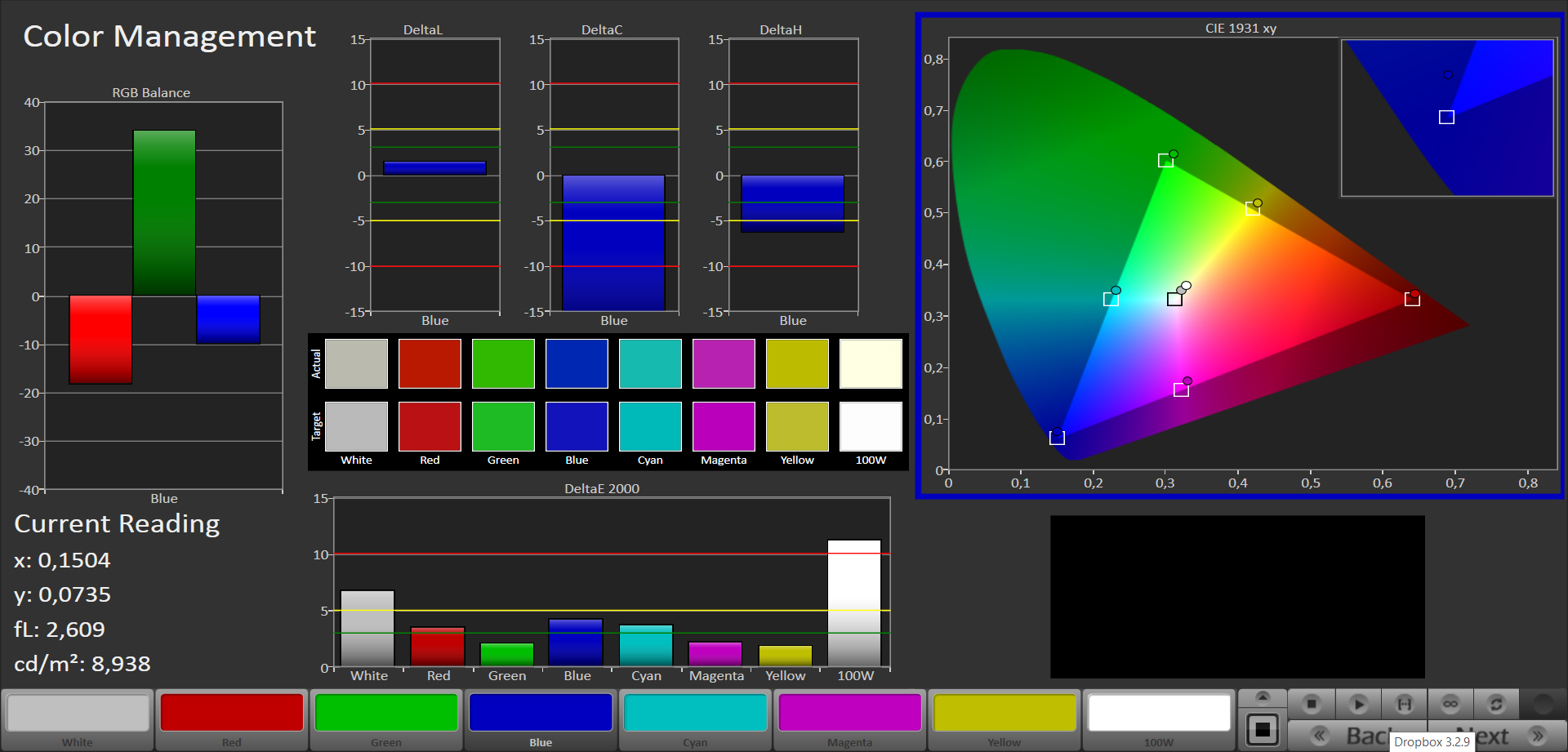Expand the pattern panel with the up arrow
The image size is (1568, 752).
pos(1263,697)
